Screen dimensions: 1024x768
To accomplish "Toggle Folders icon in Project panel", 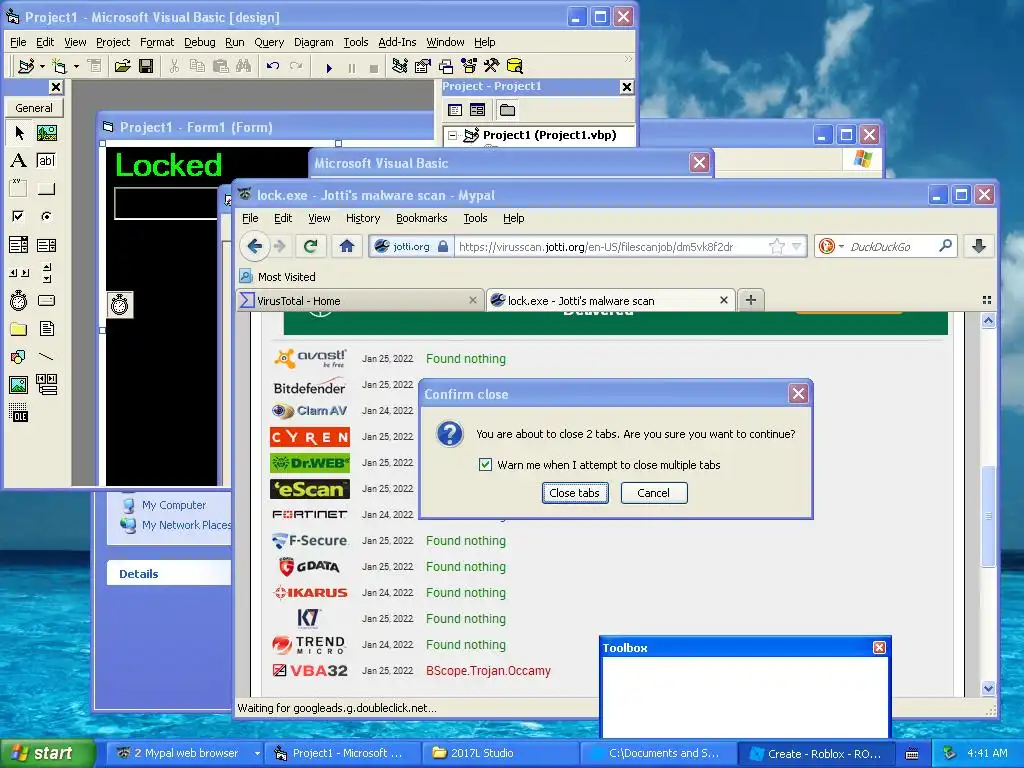I will point(507,110).
